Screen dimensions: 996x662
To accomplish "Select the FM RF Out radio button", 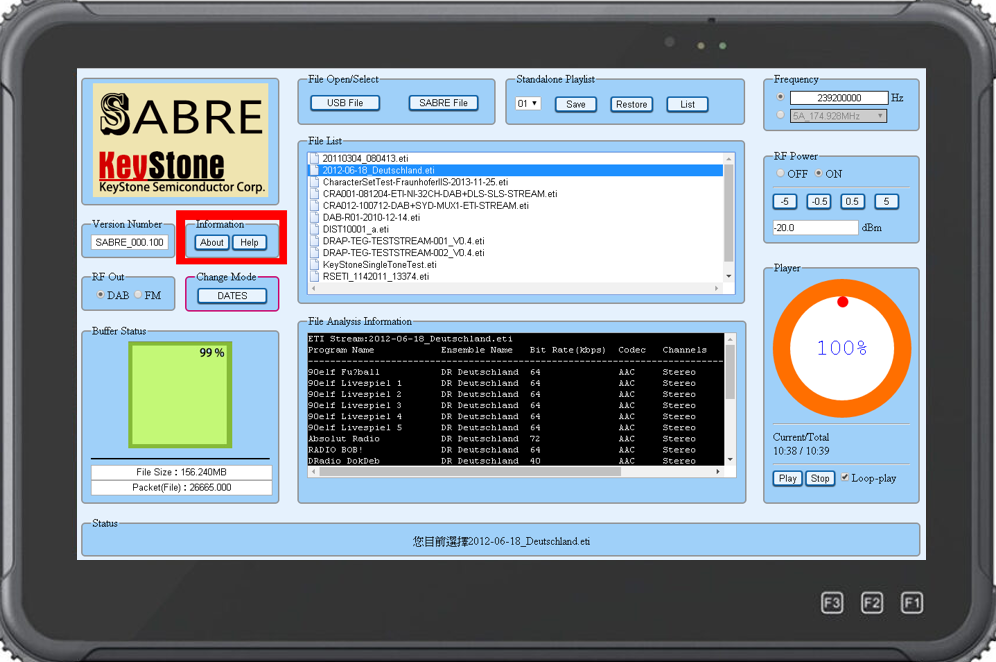I will click(139, 295).
